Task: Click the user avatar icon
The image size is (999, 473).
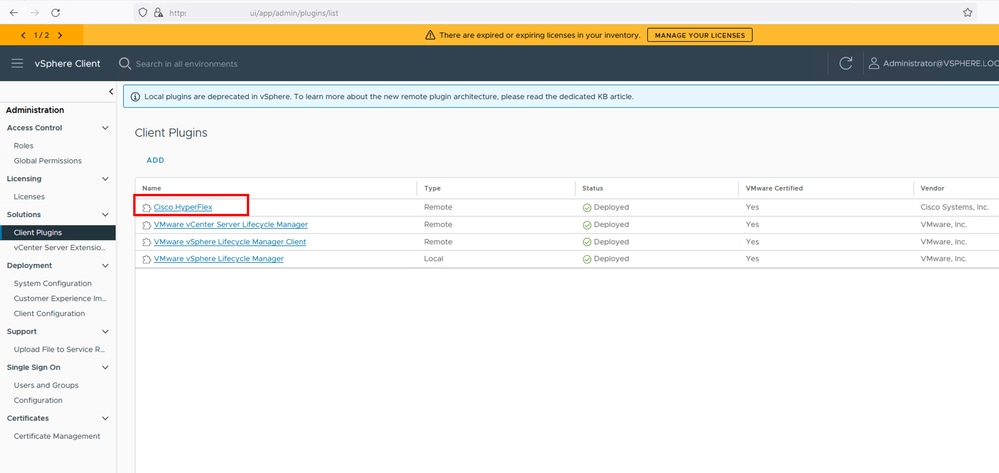Action: coord(874,63)
